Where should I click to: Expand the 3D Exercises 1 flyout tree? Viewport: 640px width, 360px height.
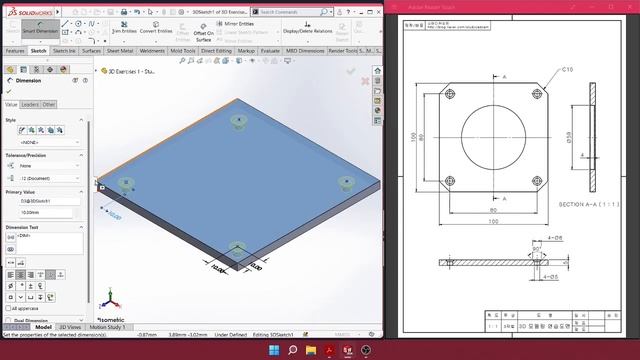[x=96, y=71]
